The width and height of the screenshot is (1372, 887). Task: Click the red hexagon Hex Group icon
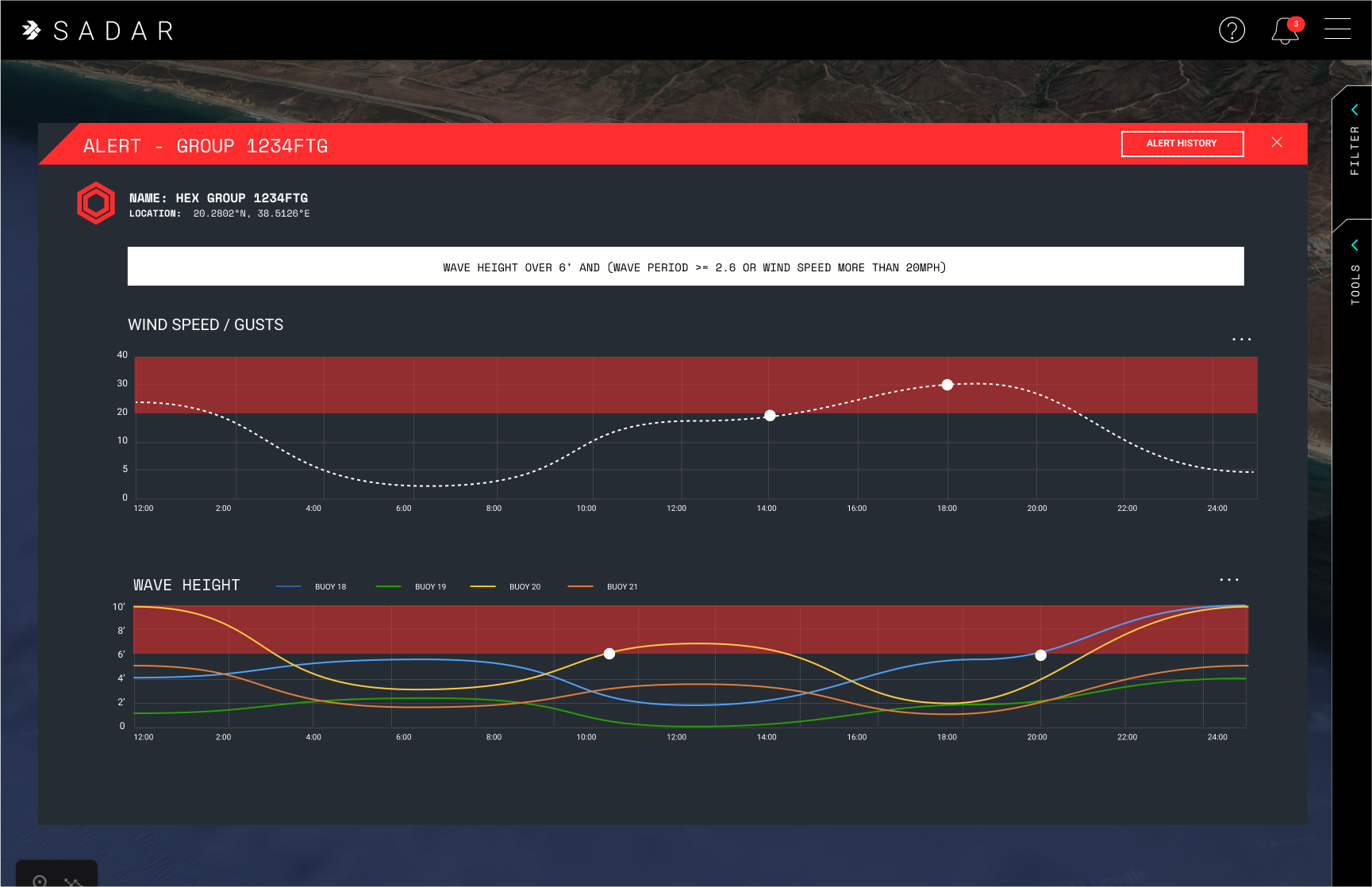96,203
